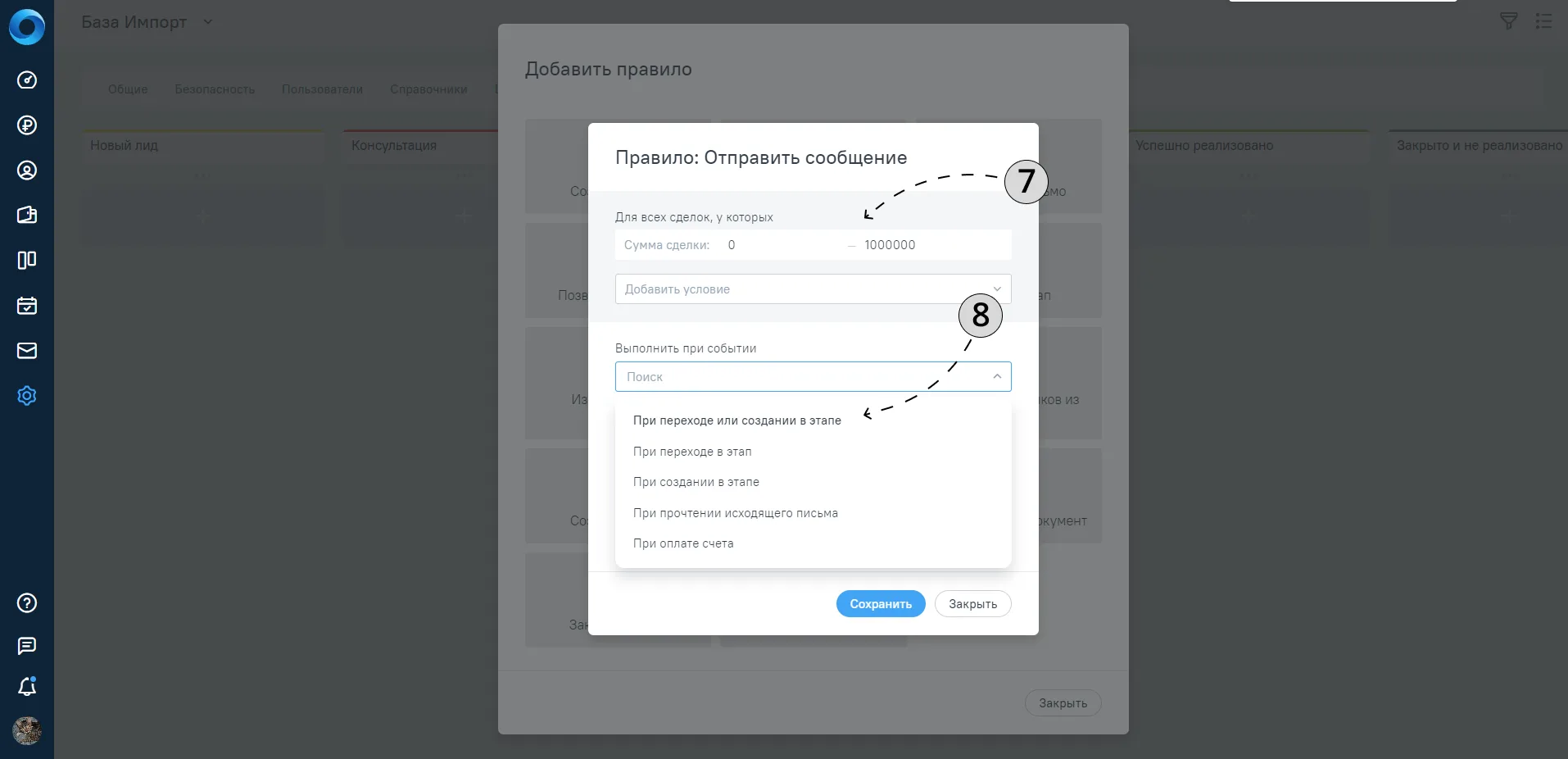
Task: Click the filter funnel icon at top right
Action: (x=1508, y=21)
